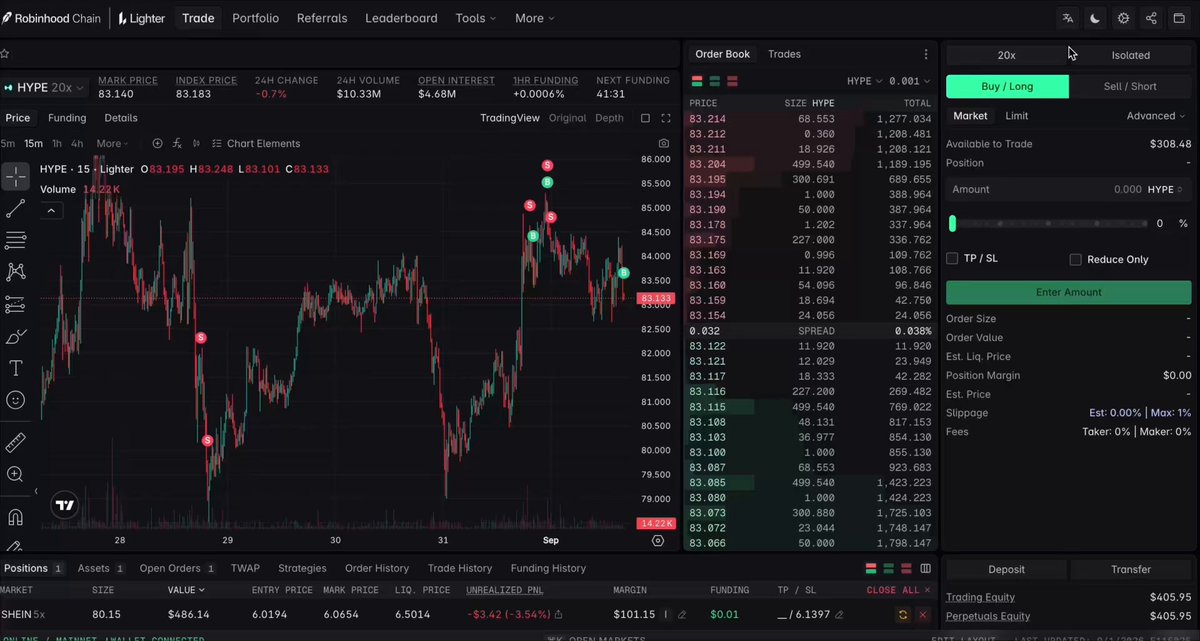Screen dimensions: 1200x641
Task: Select the ruler measure tool
Action: pyautogui.click(x=16, y=443)
